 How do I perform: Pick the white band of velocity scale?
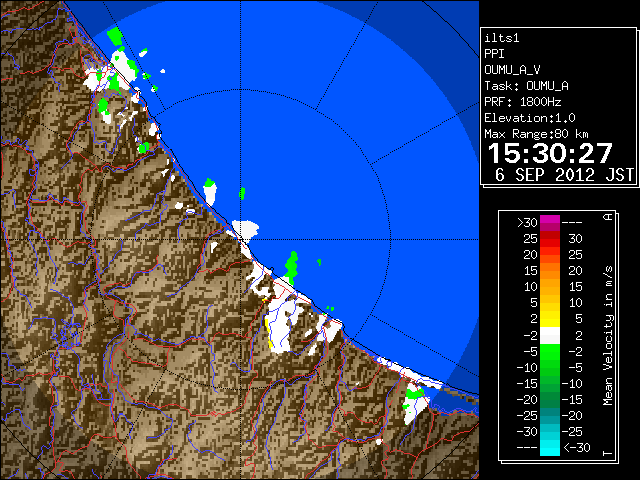(x=550, y=336)
